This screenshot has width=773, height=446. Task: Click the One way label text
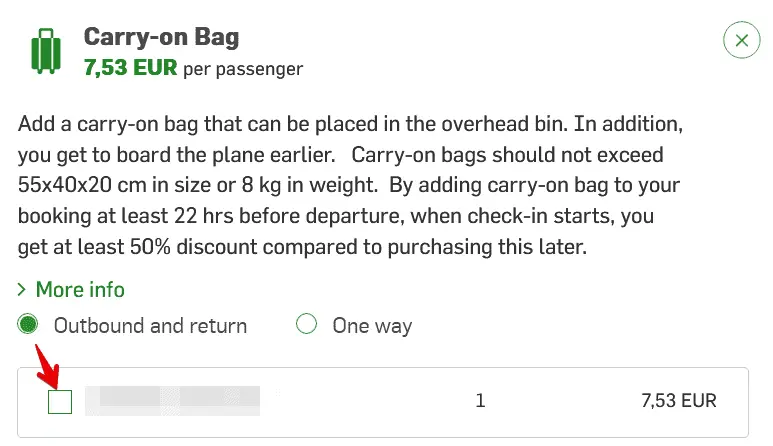click(x=372, y=326)
